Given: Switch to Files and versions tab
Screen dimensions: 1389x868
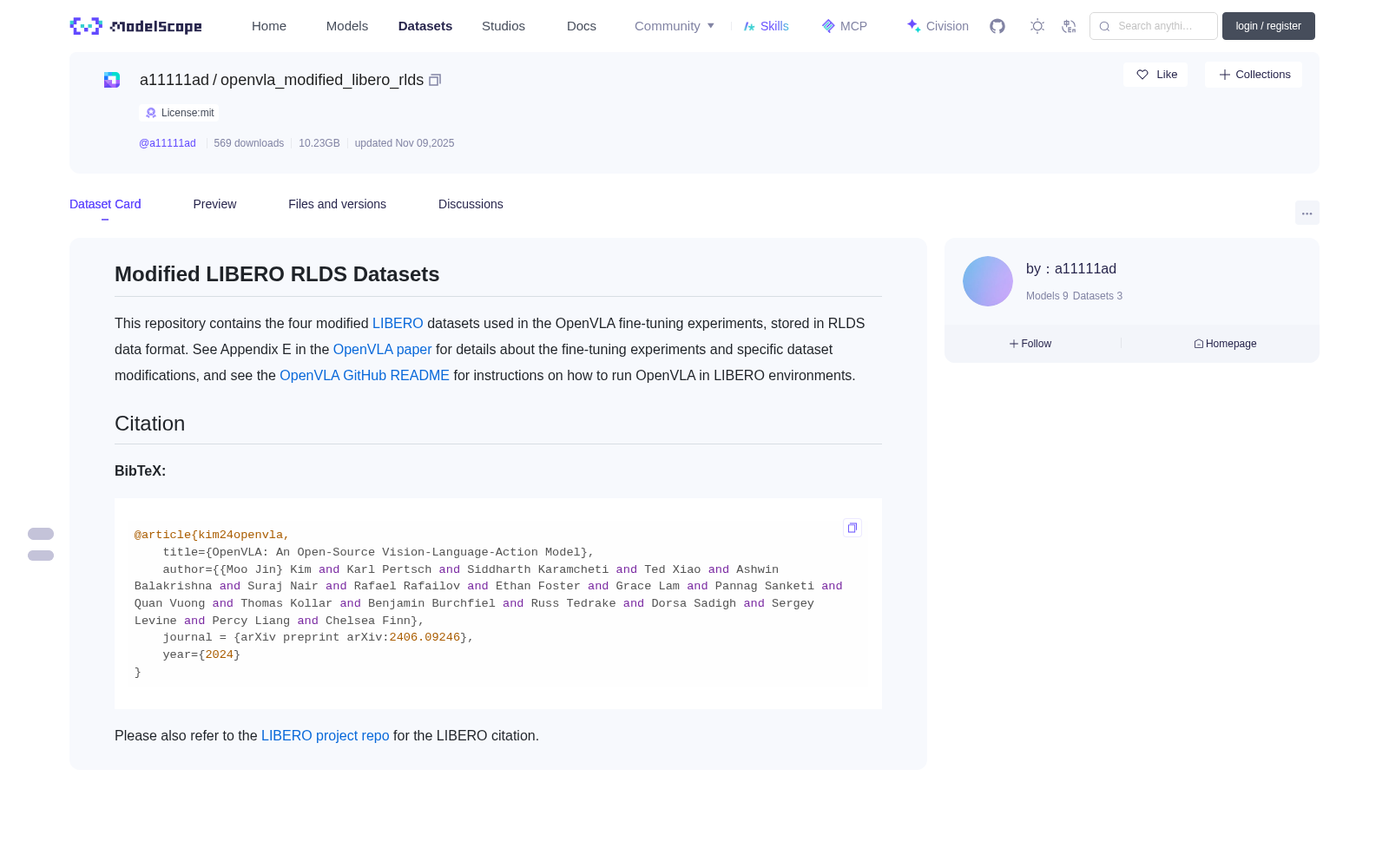Looking at the screenshot, I should pos(337,204).
